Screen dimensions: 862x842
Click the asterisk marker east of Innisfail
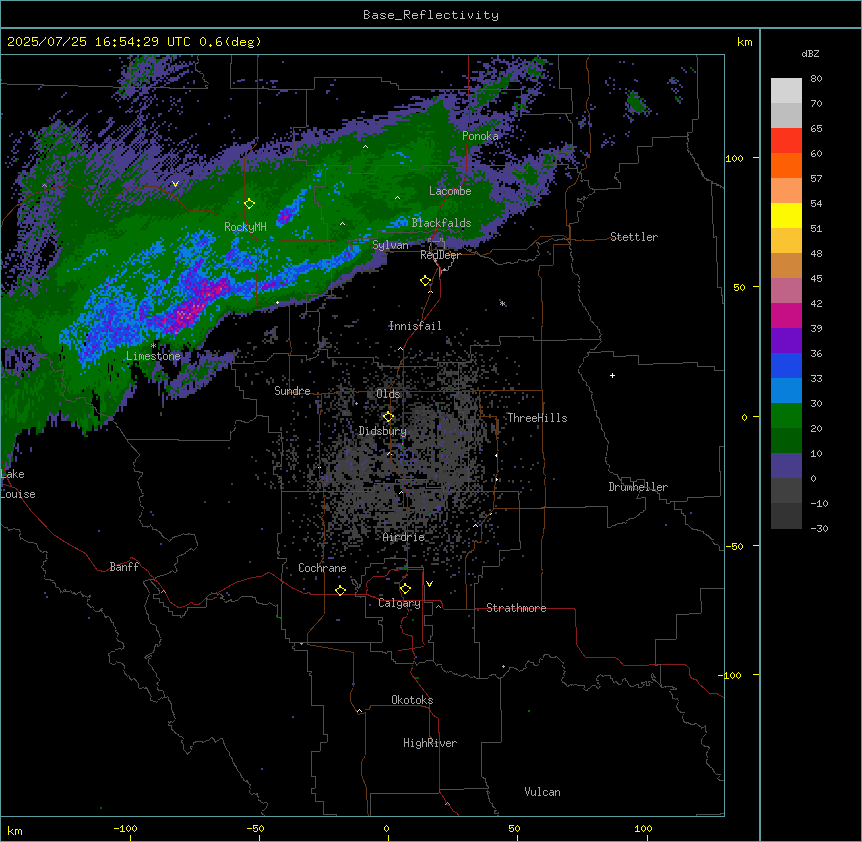(x=502, y=303)
